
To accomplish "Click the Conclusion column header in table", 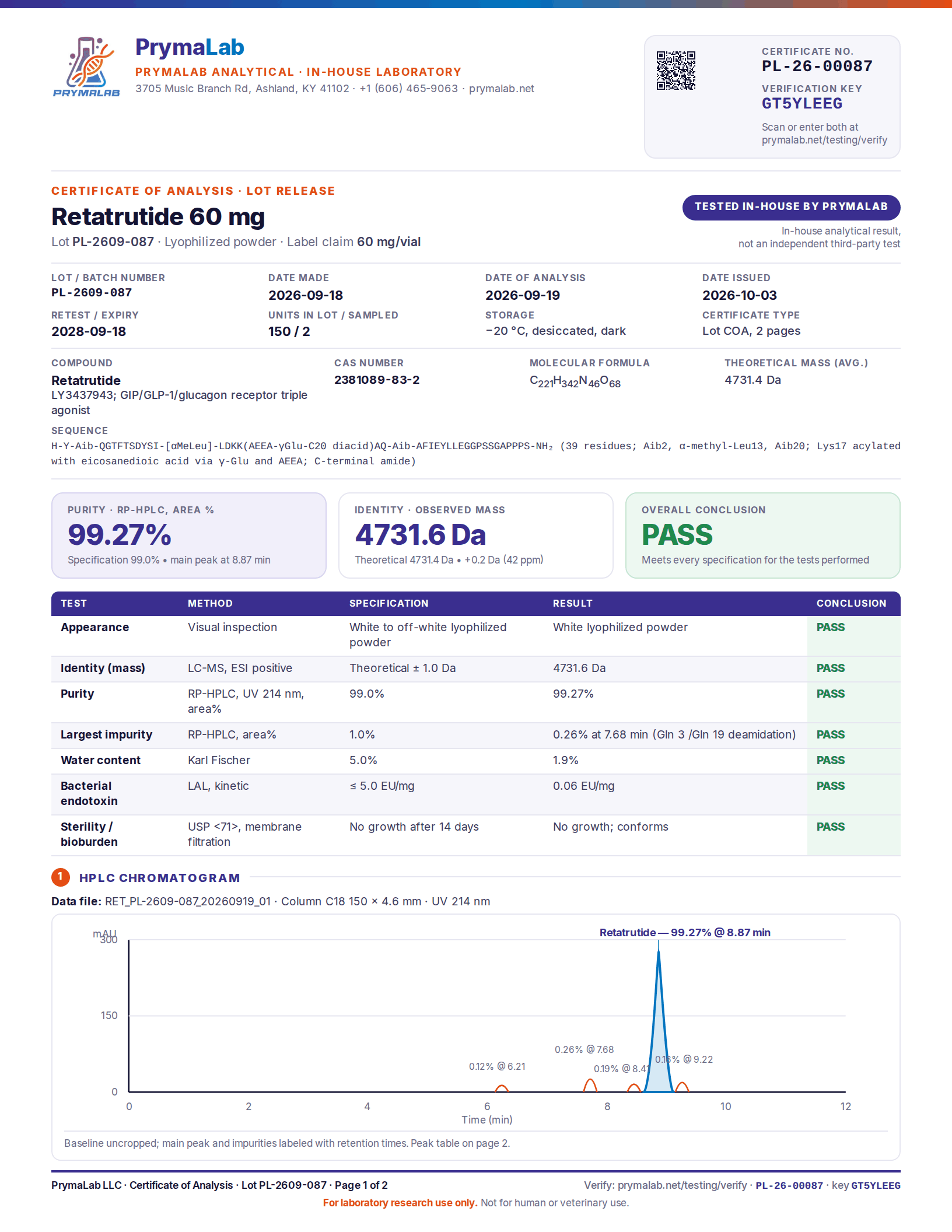I will (851, 603).
